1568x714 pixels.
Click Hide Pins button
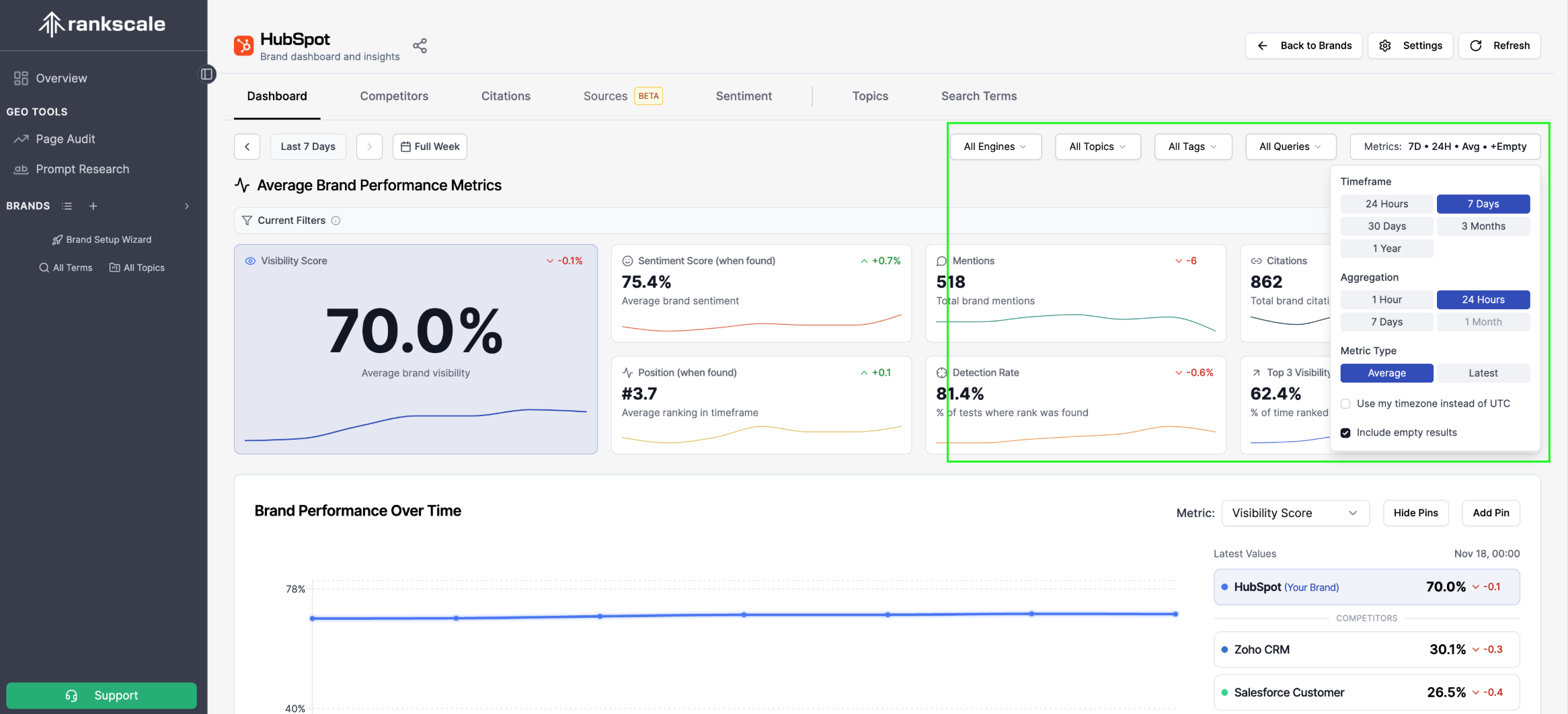pos(1416,513)
